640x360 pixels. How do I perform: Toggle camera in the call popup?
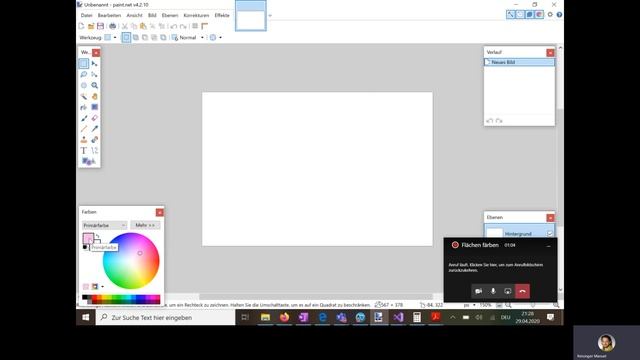(x=478, y=291)
